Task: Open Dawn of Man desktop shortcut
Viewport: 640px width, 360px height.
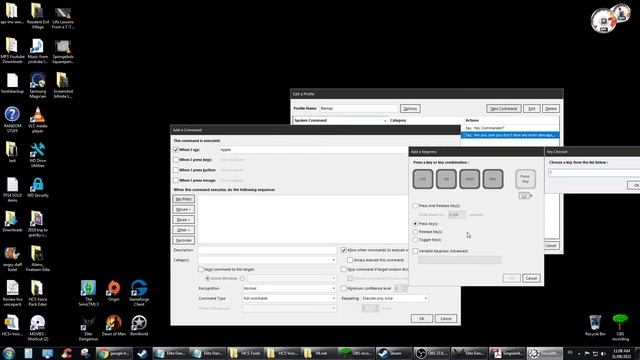Action: (113, 325)
